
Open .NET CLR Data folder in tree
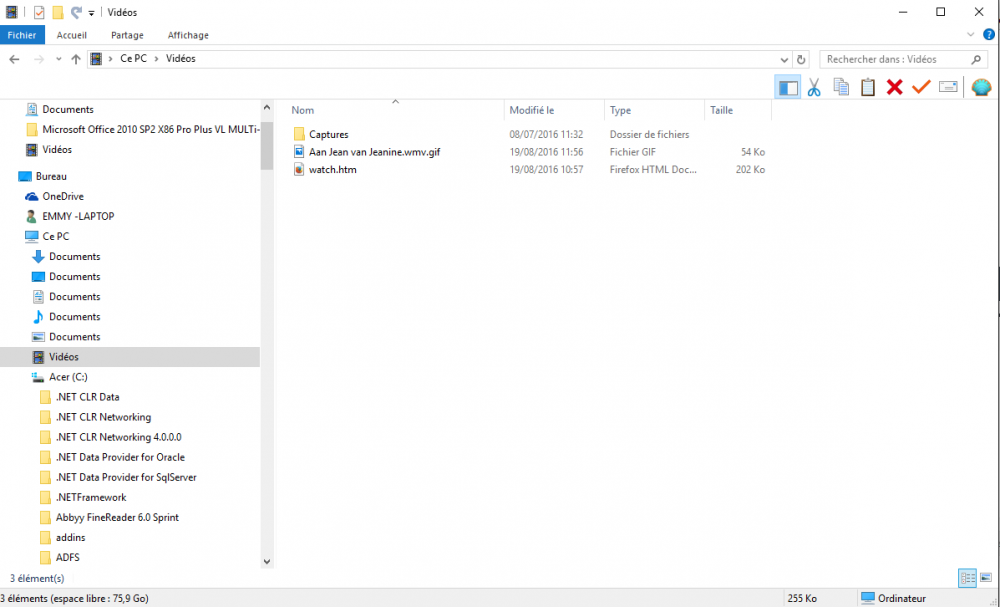(x=87, y=397)
